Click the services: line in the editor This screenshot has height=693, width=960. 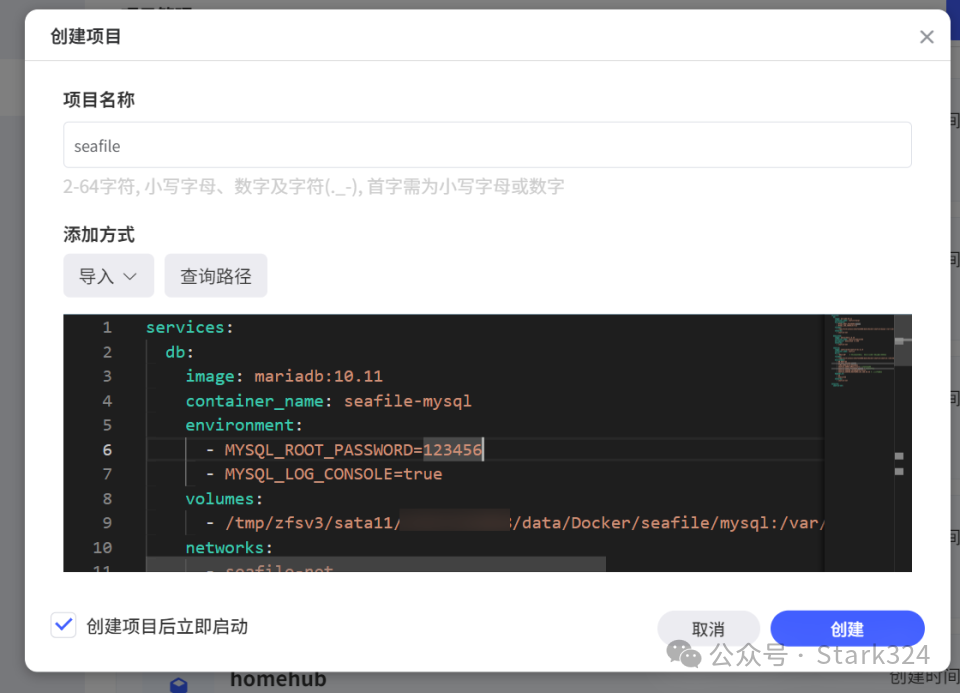pos(189,328)
